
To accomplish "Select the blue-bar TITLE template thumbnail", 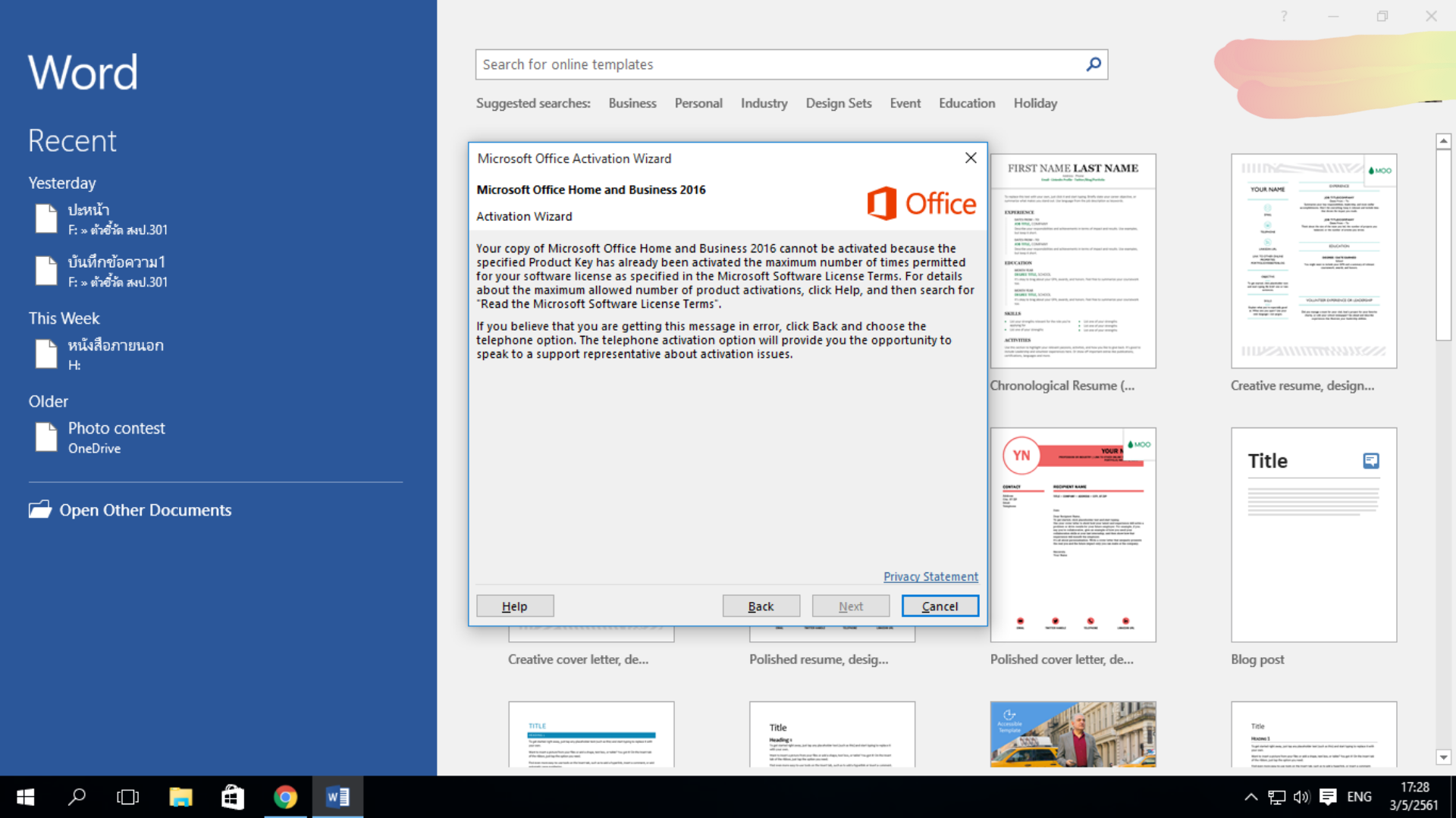I will (x=591, y=734).
